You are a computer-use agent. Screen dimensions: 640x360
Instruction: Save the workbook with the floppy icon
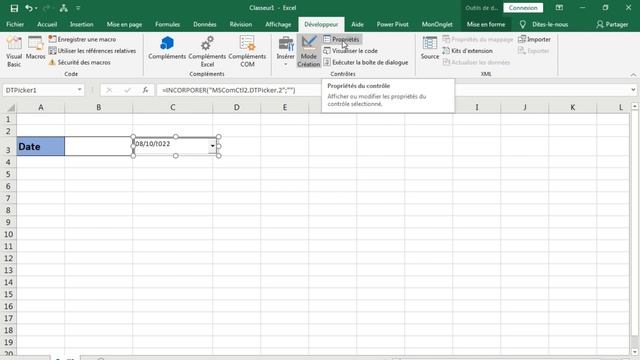pyautogui.click(x=14, y=8)
